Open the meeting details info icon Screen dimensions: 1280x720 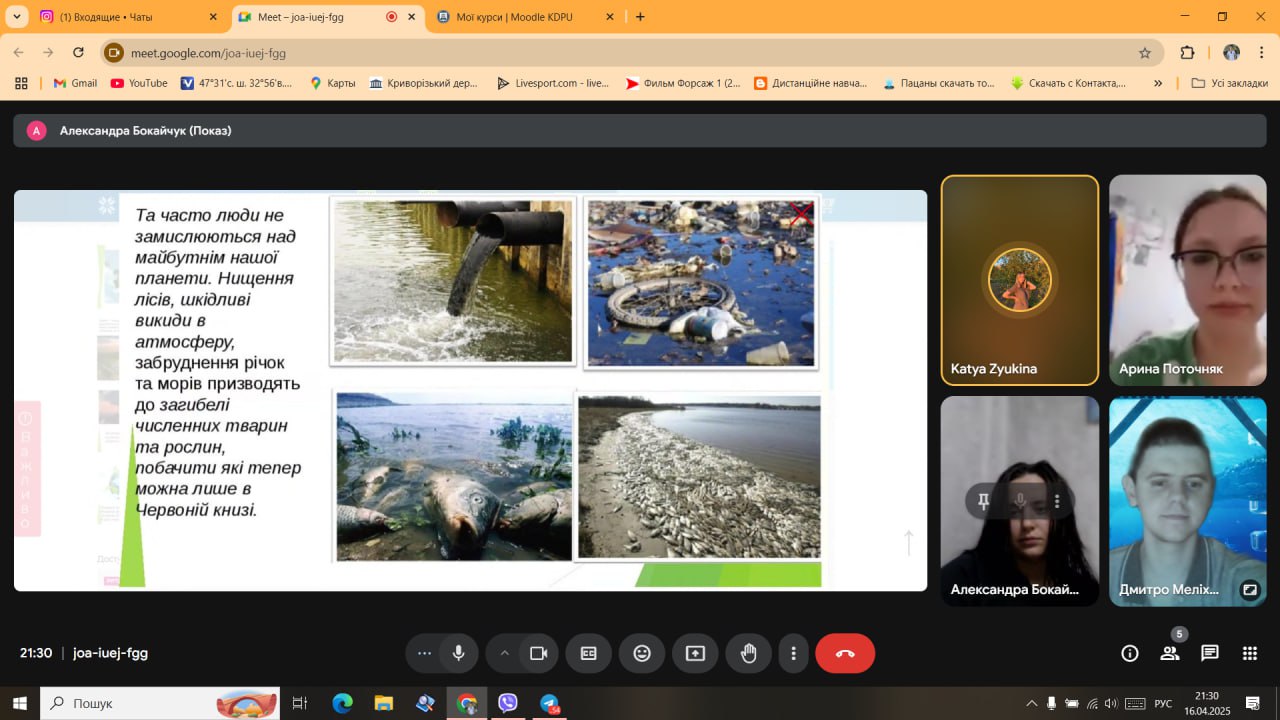click(x=1130, y=653)
